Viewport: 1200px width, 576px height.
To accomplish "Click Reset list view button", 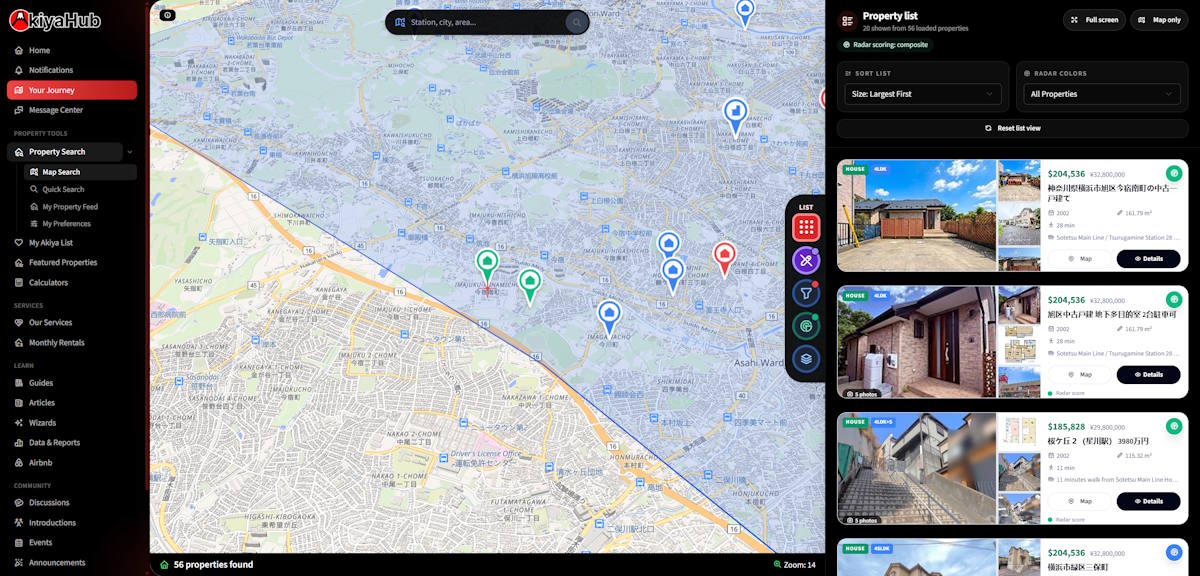I will click(1012, 128).
